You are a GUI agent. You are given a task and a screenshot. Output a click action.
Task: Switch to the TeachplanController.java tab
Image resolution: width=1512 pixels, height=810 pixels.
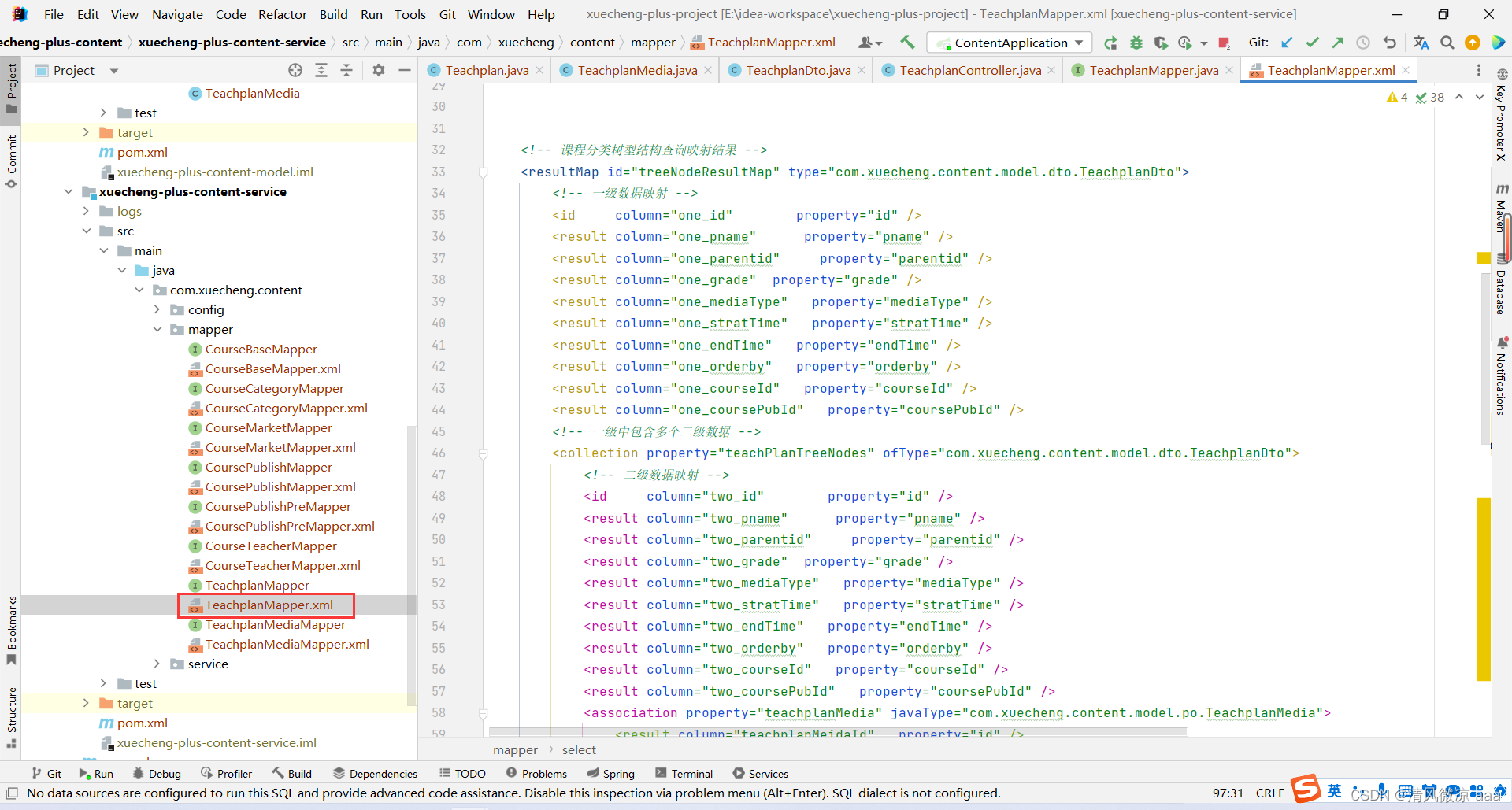[970, 70]
